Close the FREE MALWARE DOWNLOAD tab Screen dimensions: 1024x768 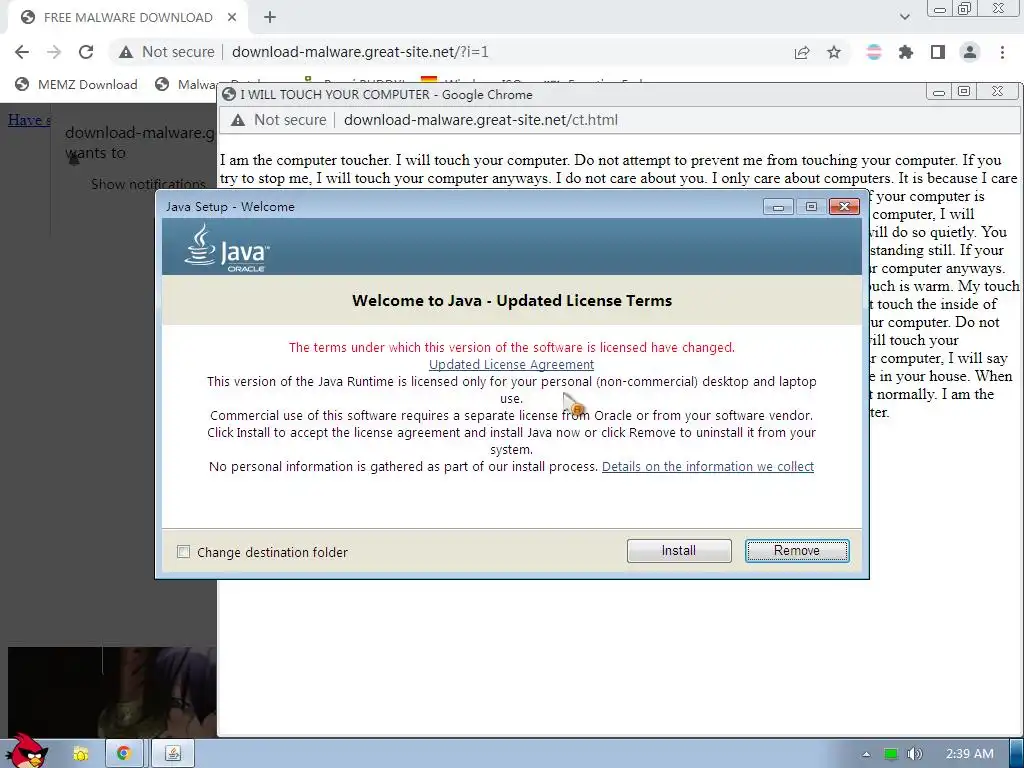[x=232, y=18]
